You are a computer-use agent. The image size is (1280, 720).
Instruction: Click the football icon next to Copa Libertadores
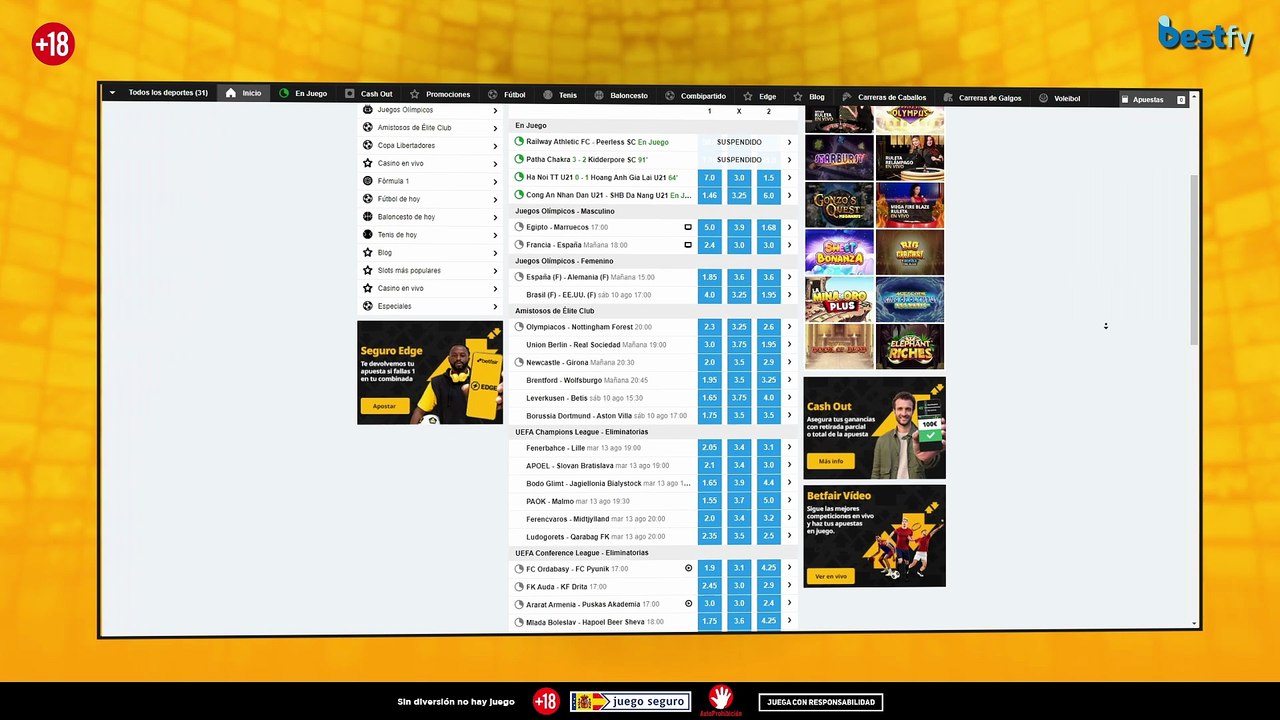368,146
